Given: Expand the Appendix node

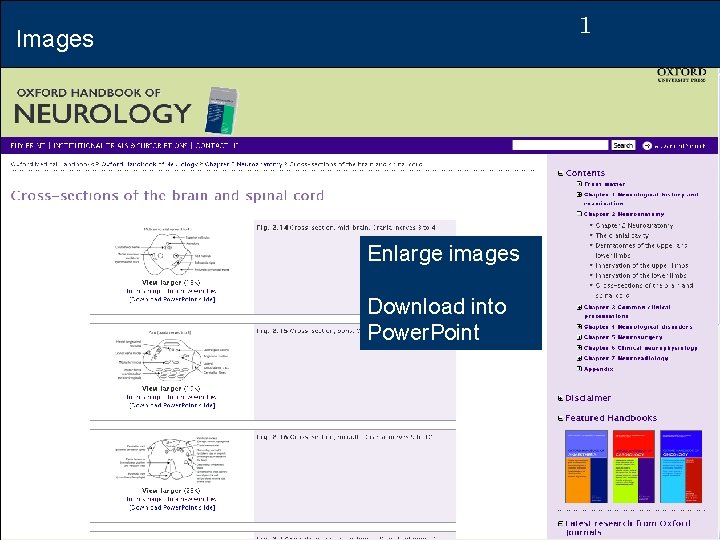Looking at the screenshot, I should point(579,369).
